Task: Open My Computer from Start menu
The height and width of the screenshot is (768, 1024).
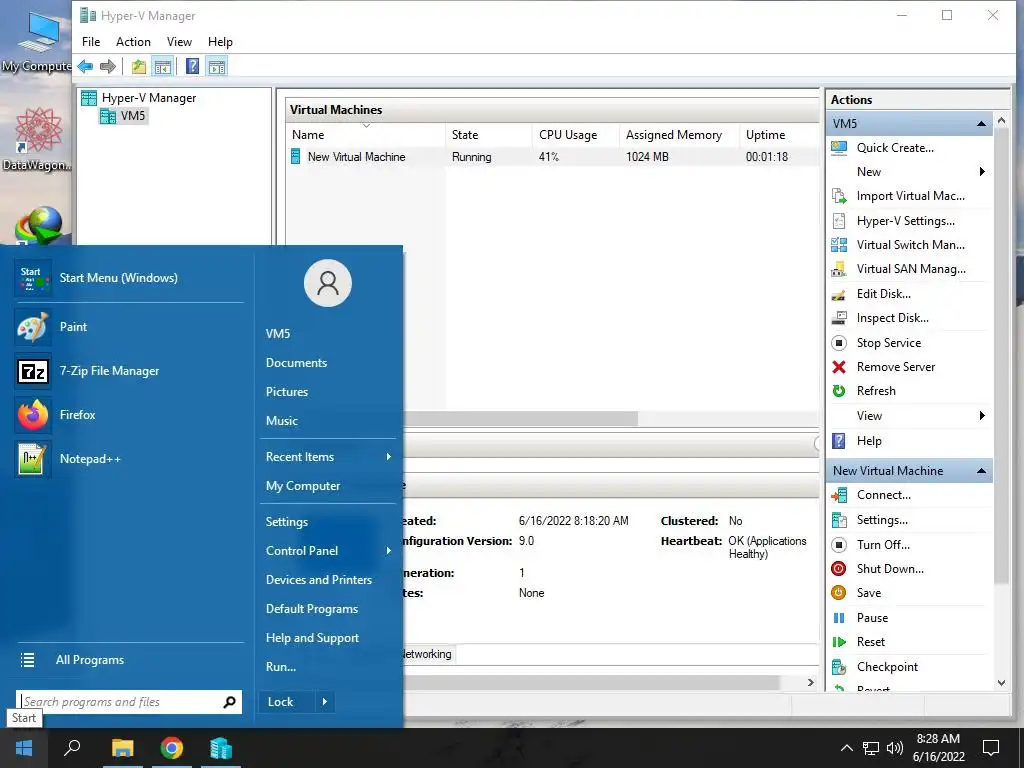Action: 303,486
